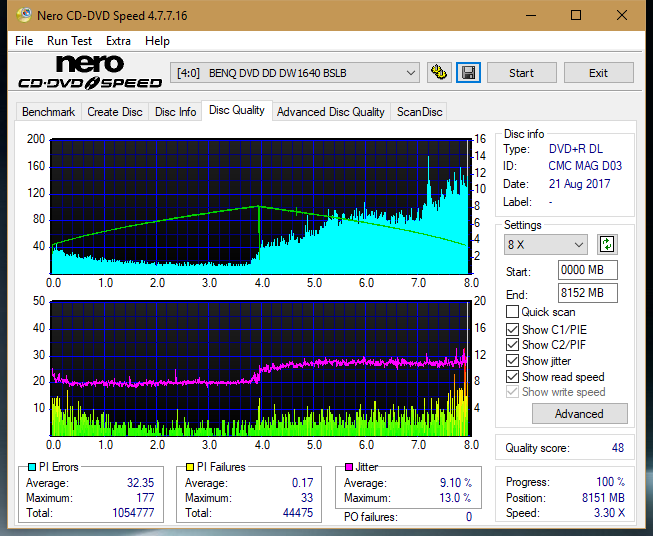Screen dimensions: 653x536
Task: Click the Jitter average 9.10 %
Action: click(456, 483)
